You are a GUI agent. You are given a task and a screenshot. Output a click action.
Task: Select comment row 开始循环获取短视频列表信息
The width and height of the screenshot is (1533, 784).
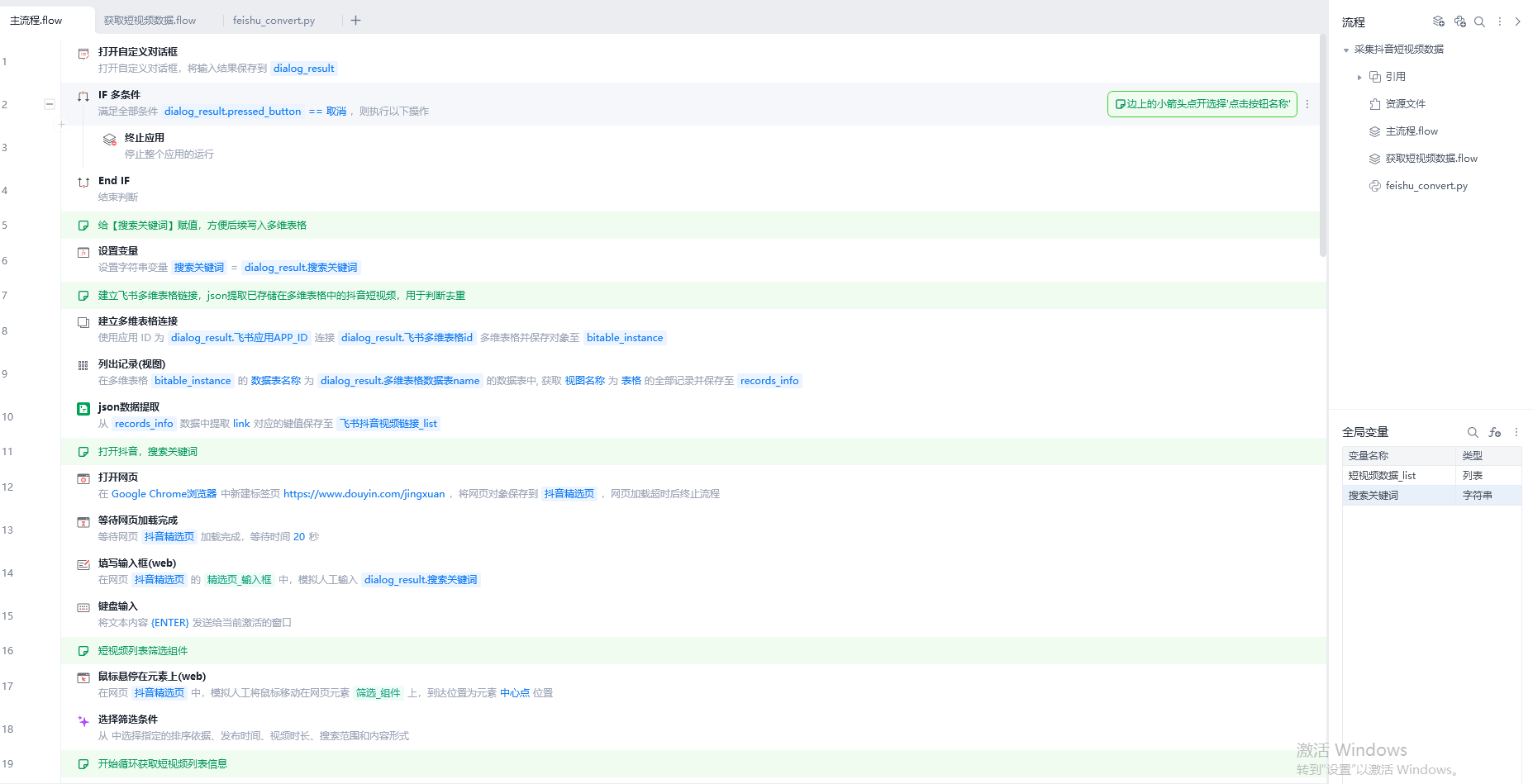click(693, 764)
